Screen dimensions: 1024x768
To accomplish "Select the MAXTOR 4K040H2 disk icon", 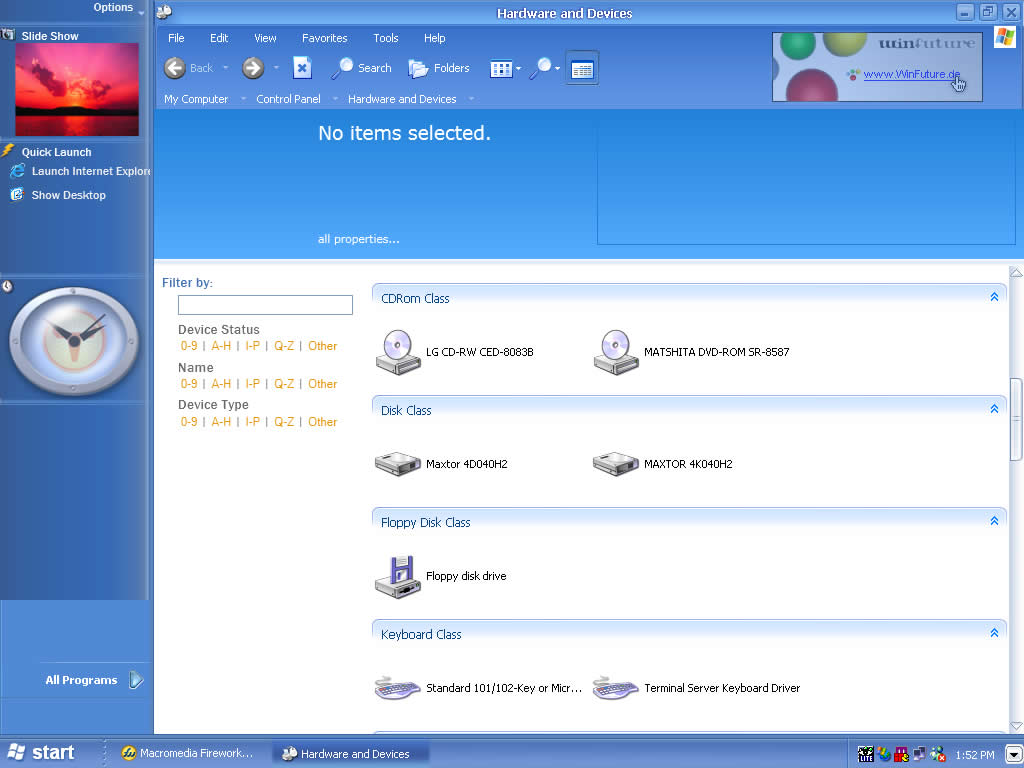I will [x=616, y=464].
